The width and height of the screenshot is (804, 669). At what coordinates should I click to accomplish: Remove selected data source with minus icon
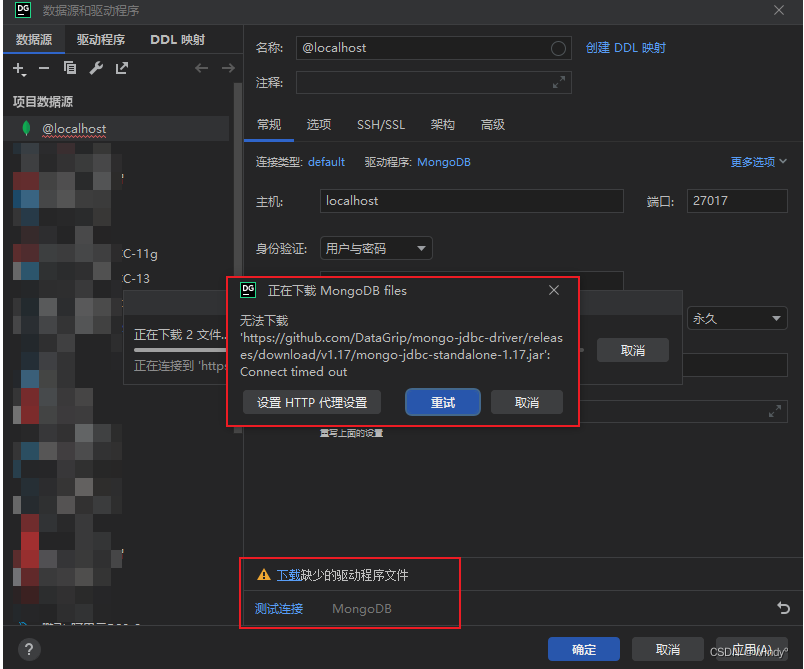[x=44, y=68]
